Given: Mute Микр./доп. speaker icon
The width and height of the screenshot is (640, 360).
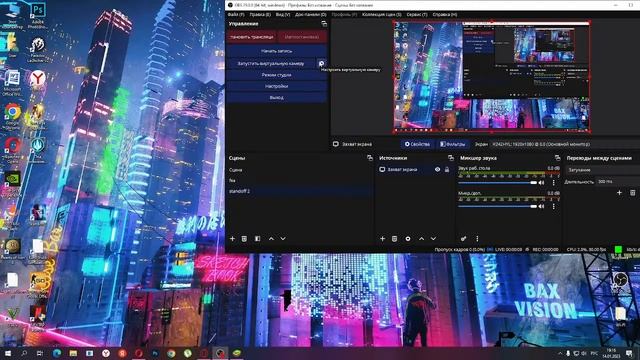Looking at the screenshot, I should point(542,207).
